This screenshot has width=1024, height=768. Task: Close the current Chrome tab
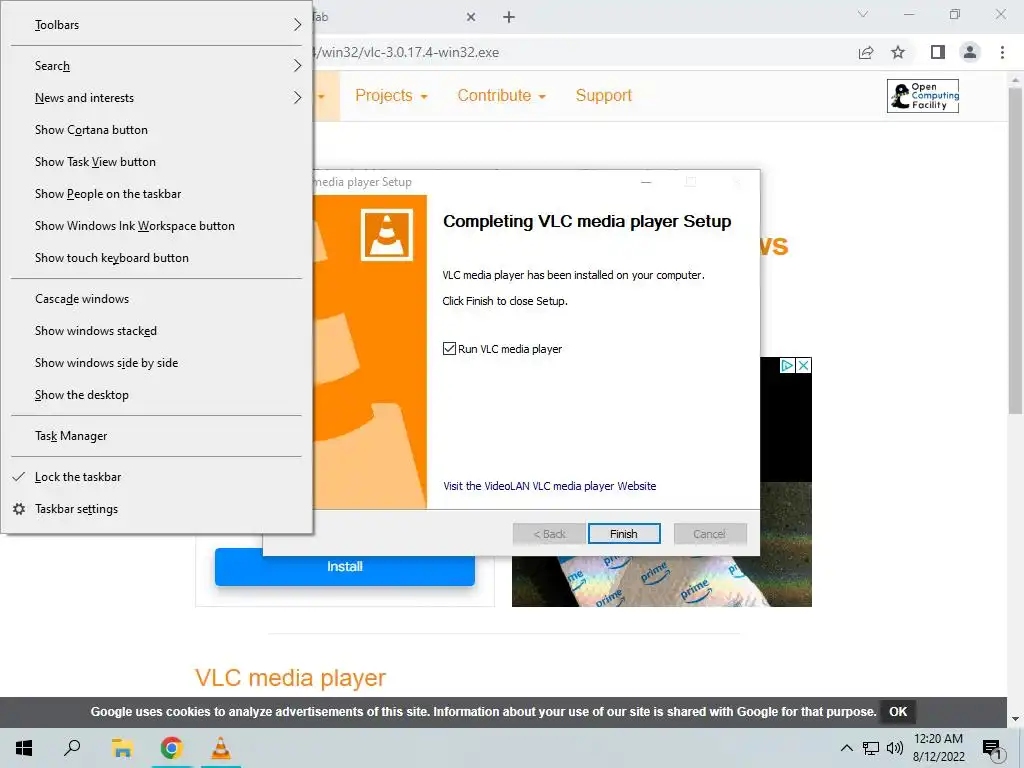point(471,17)
